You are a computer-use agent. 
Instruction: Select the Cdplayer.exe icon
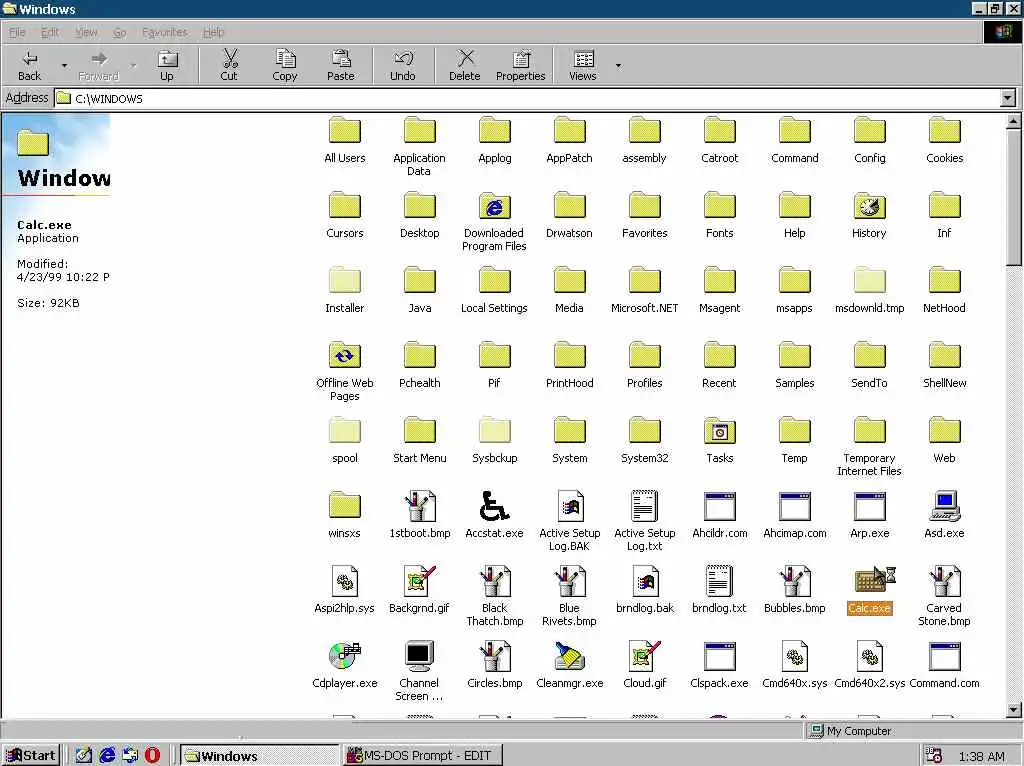coord(345,656)
